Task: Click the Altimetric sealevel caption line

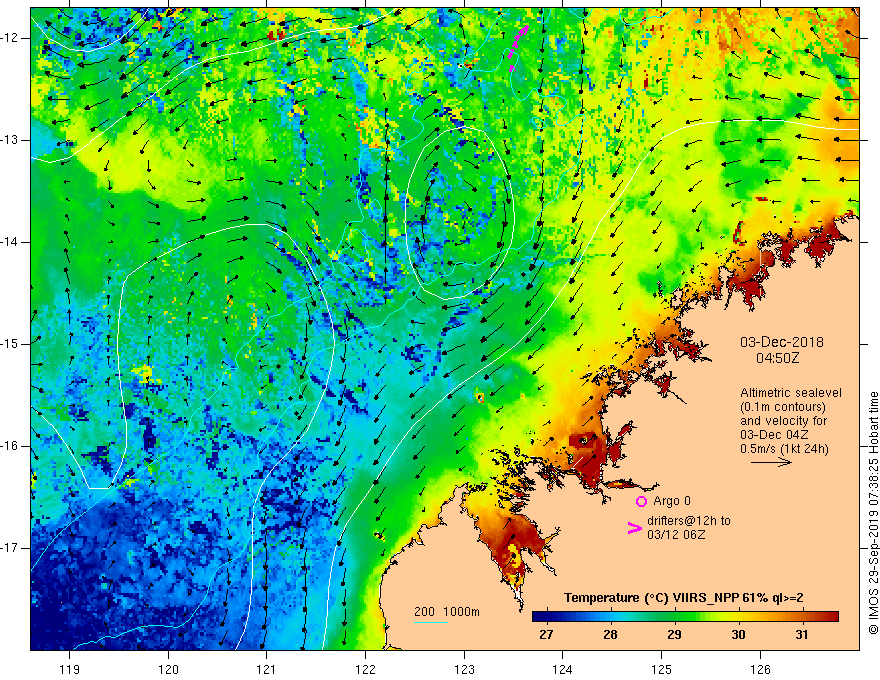Action: 791,393
